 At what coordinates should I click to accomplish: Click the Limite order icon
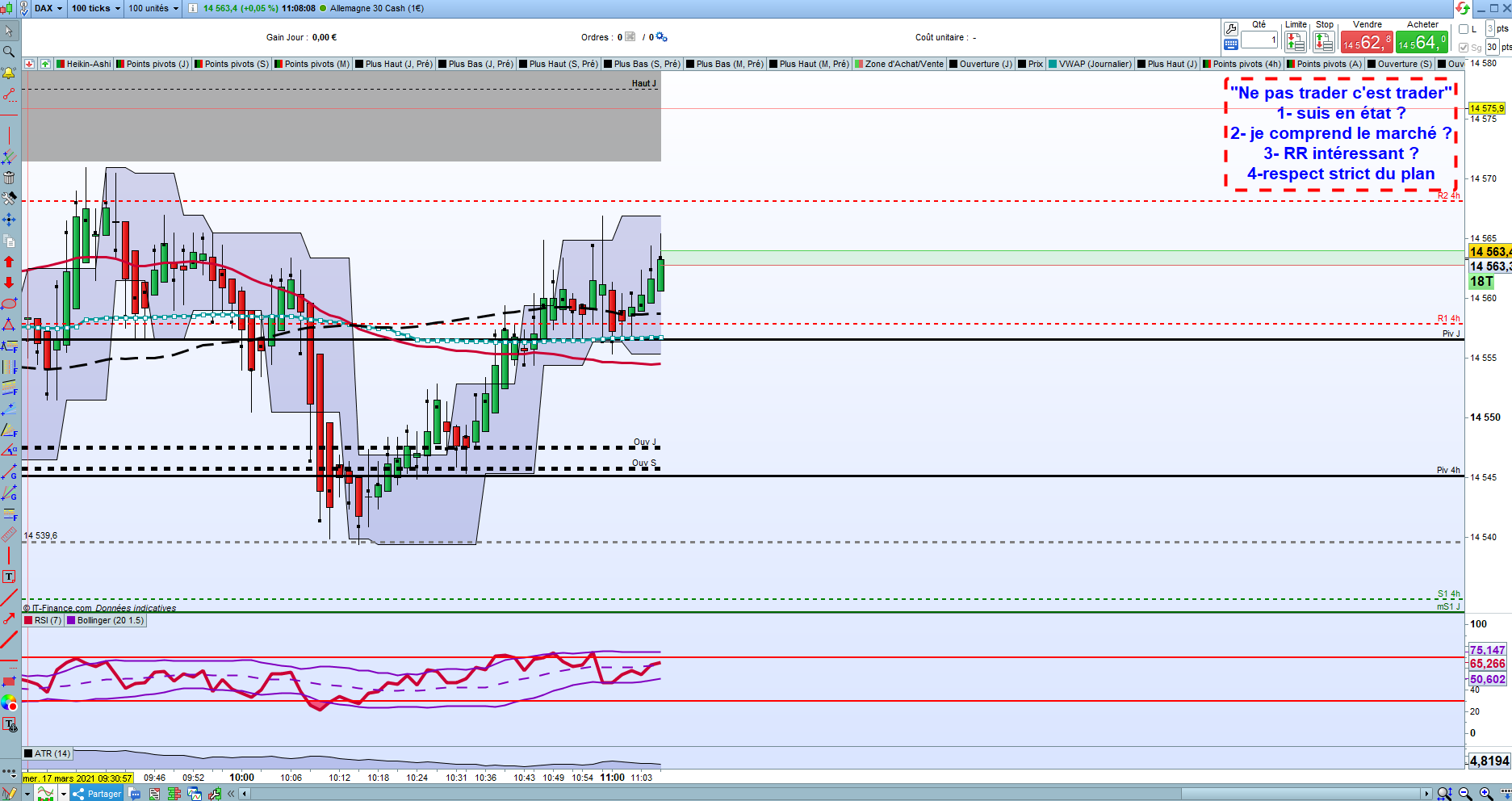(1295, 41)
